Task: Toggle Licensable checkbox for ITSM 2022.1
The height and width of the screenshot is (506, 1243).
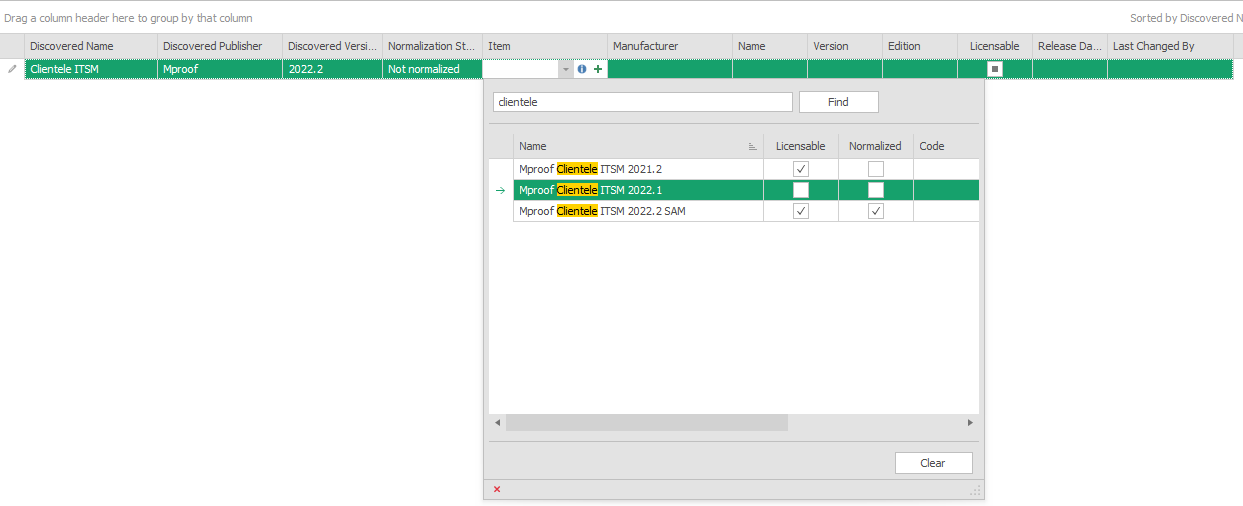Action: coord(801,190)
